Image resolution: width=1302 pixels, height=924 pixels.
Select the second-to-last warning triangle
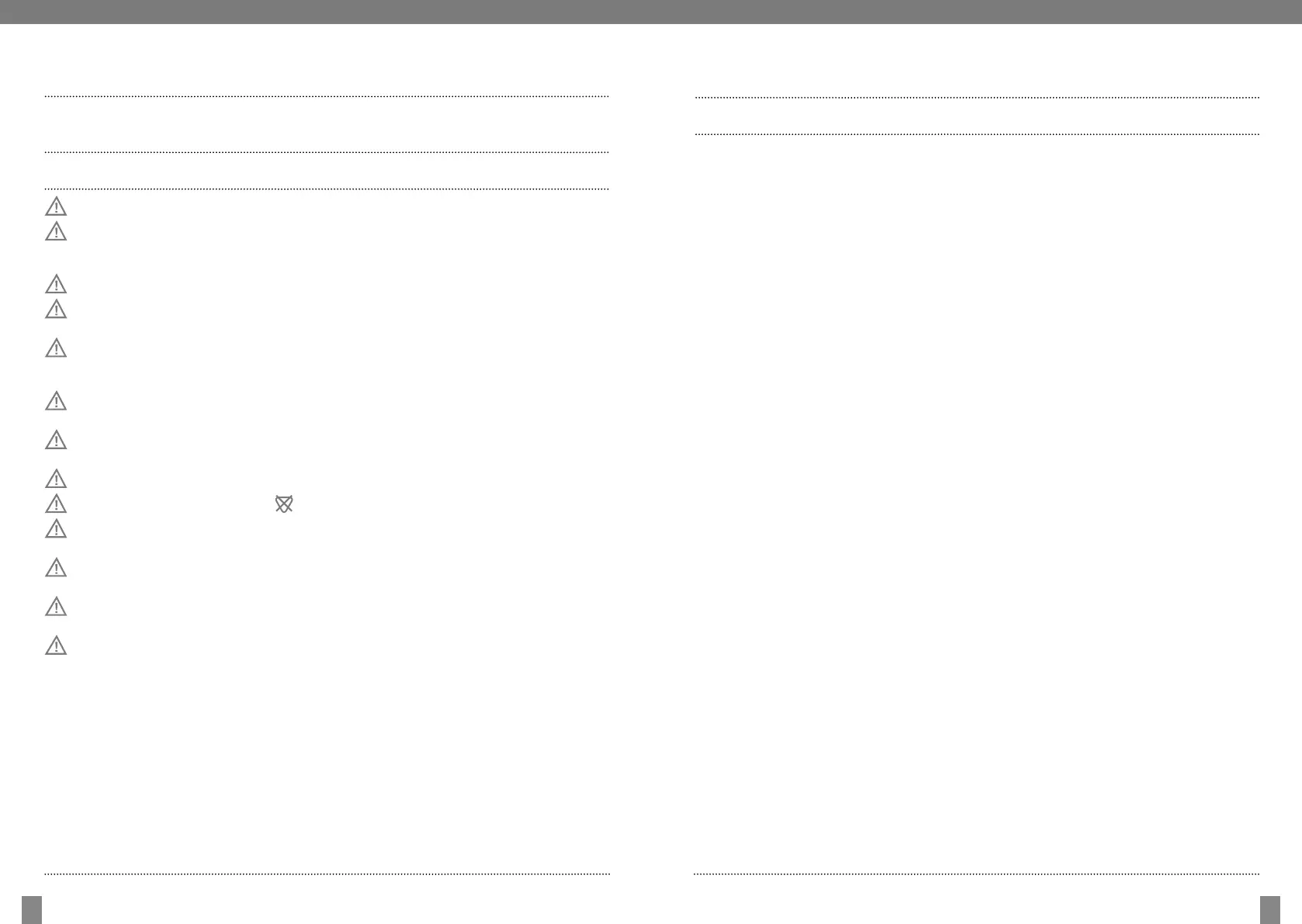56,607
